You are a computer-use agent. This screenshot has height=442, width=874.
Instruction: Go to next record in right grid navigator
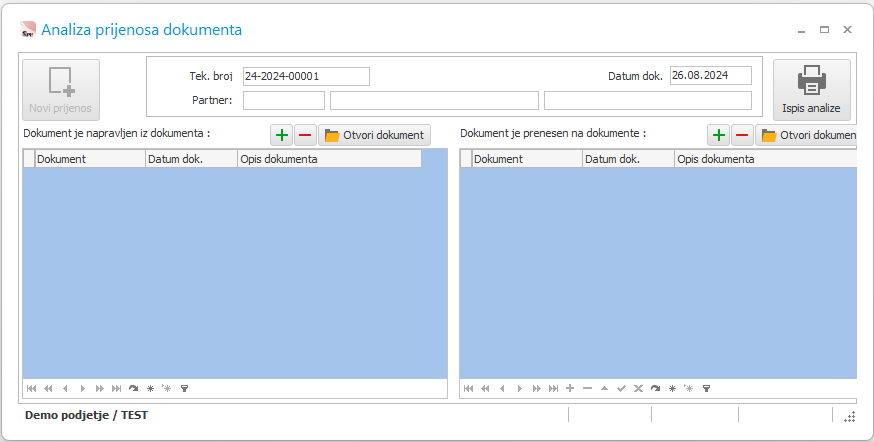tap(519, 388)
